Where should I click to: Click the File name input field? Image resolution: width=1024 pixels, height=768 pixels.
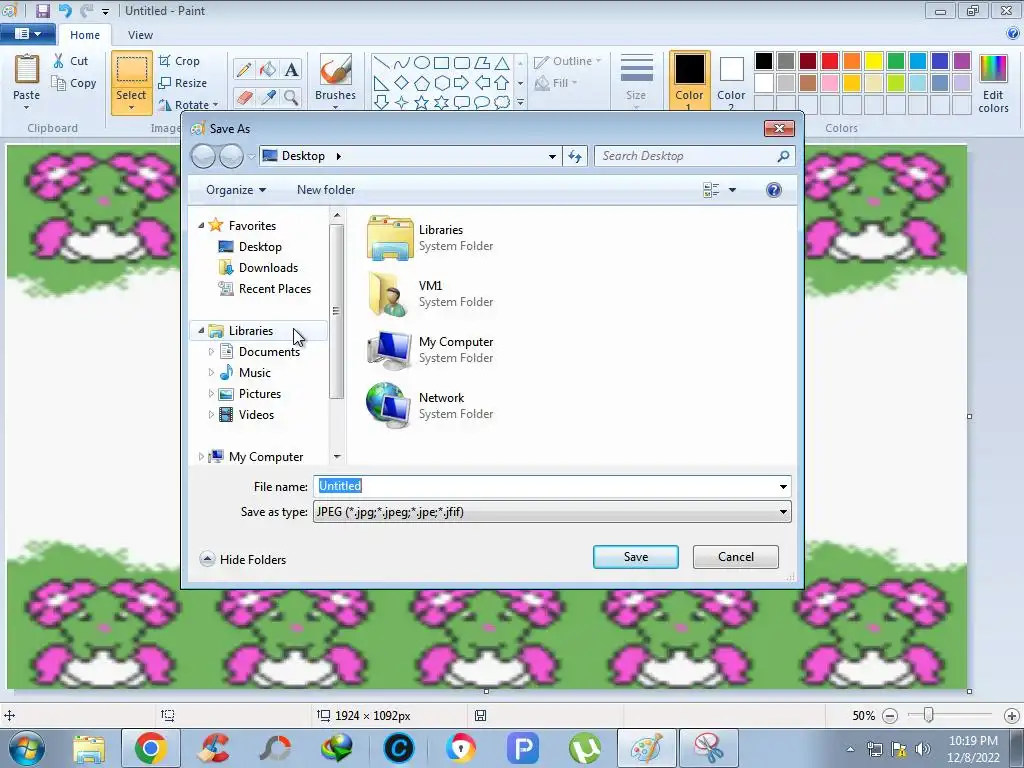coord(552,487)
